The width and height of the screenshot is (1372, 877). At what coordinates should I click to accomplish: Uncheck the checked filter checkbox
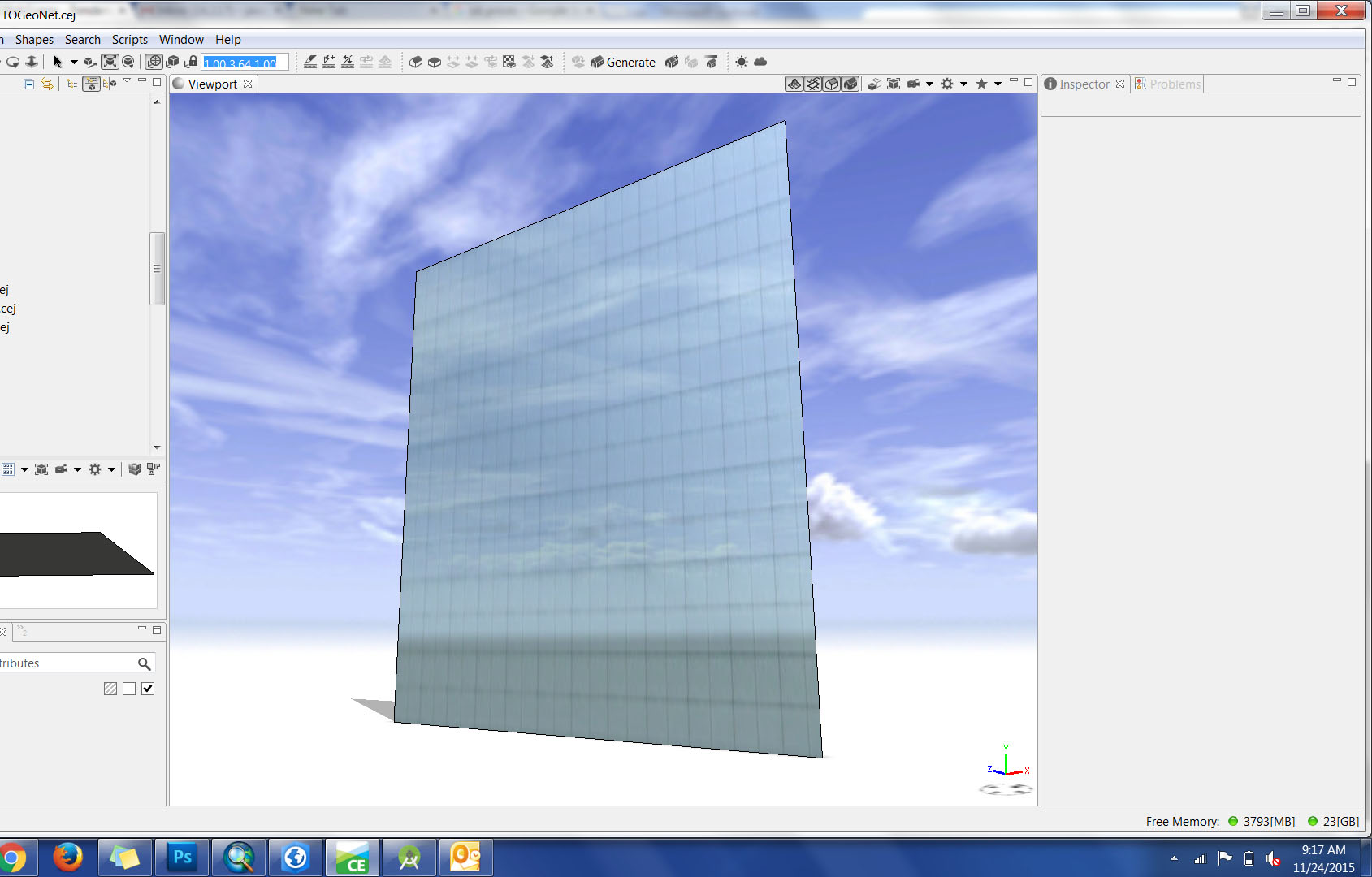148,689
